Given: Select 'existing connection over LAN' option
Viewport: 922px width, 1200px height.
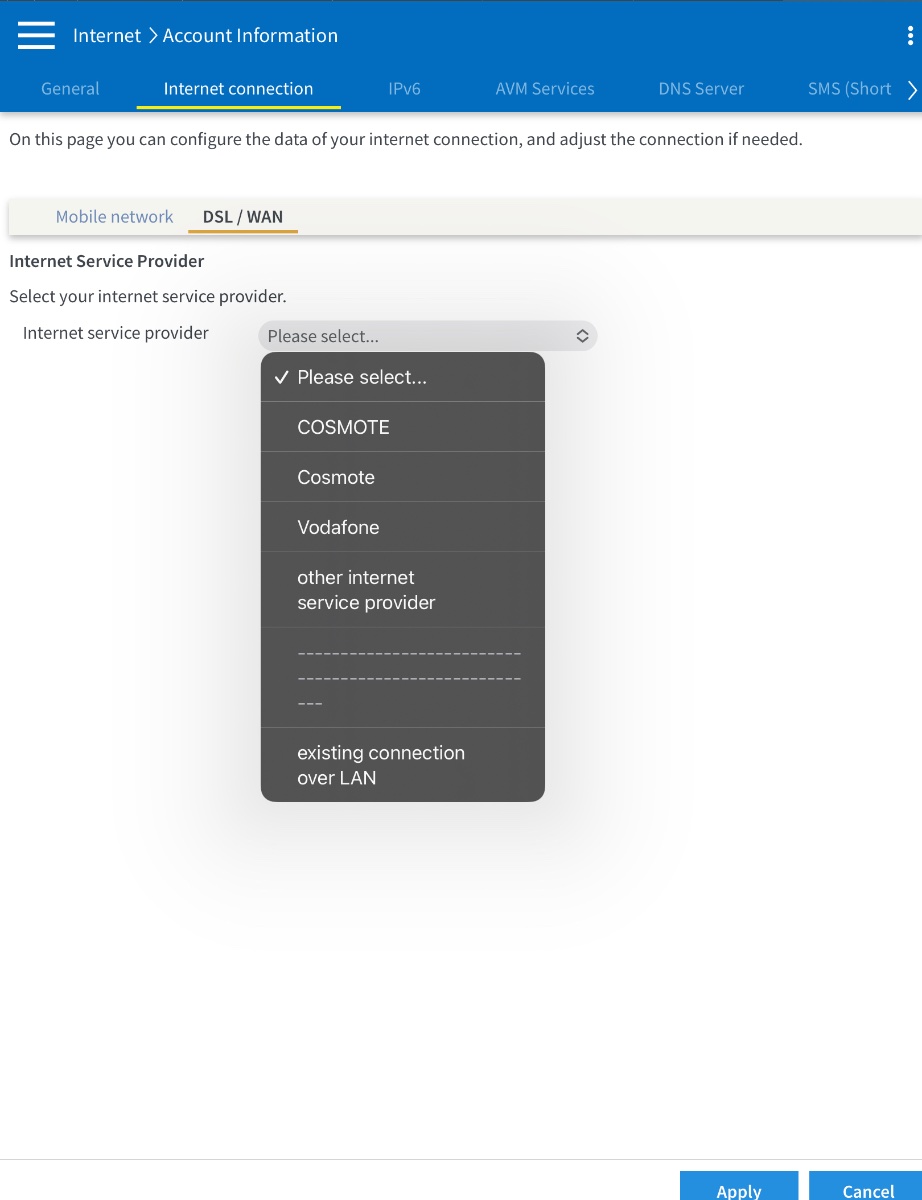Looking at the screenshot, I should (x=403, y=765).
